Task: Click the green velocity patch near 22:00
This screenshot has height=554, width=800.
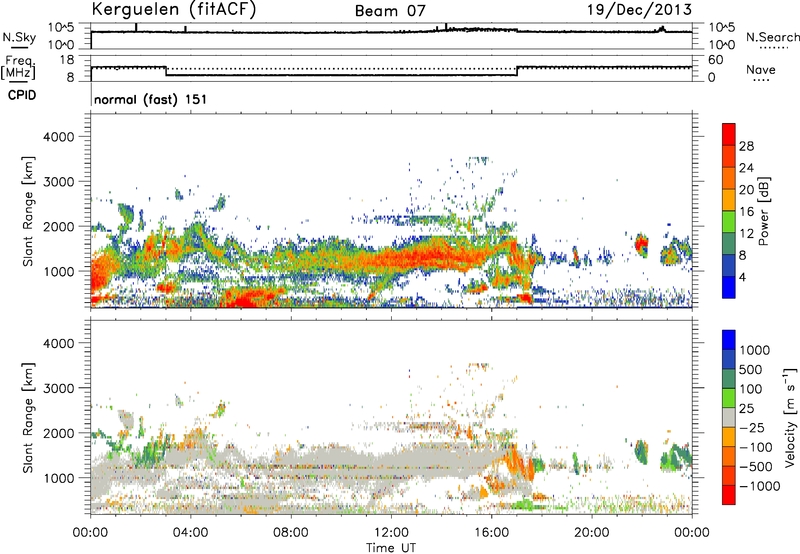Action: click(x=641, y=452)
